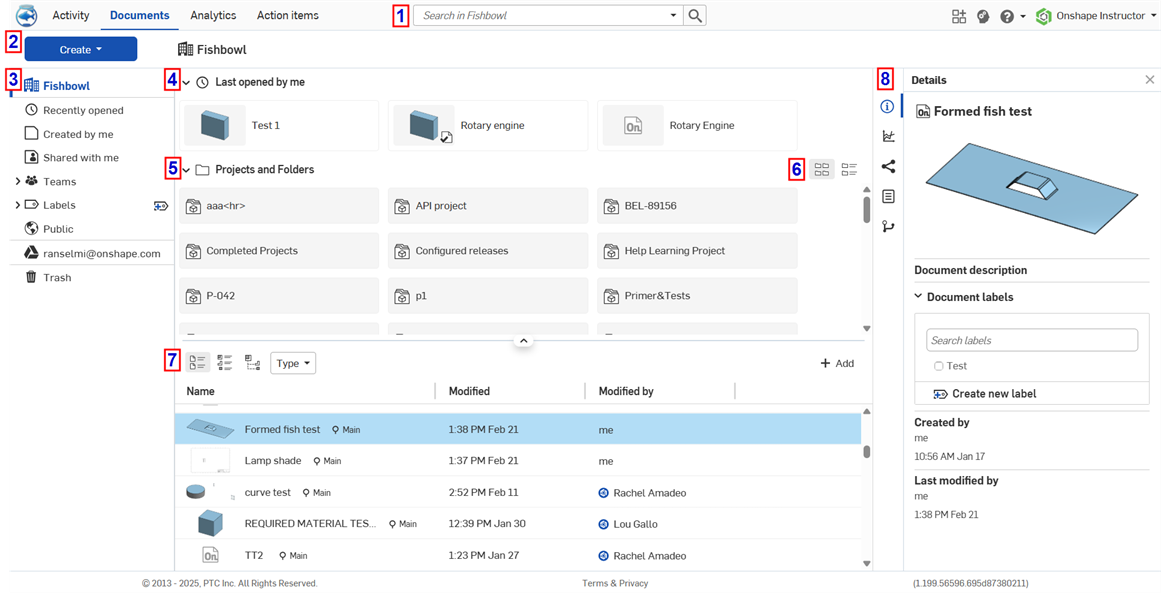Switch to the Action items tab
Screen dimensions: 1161x593
288,15
